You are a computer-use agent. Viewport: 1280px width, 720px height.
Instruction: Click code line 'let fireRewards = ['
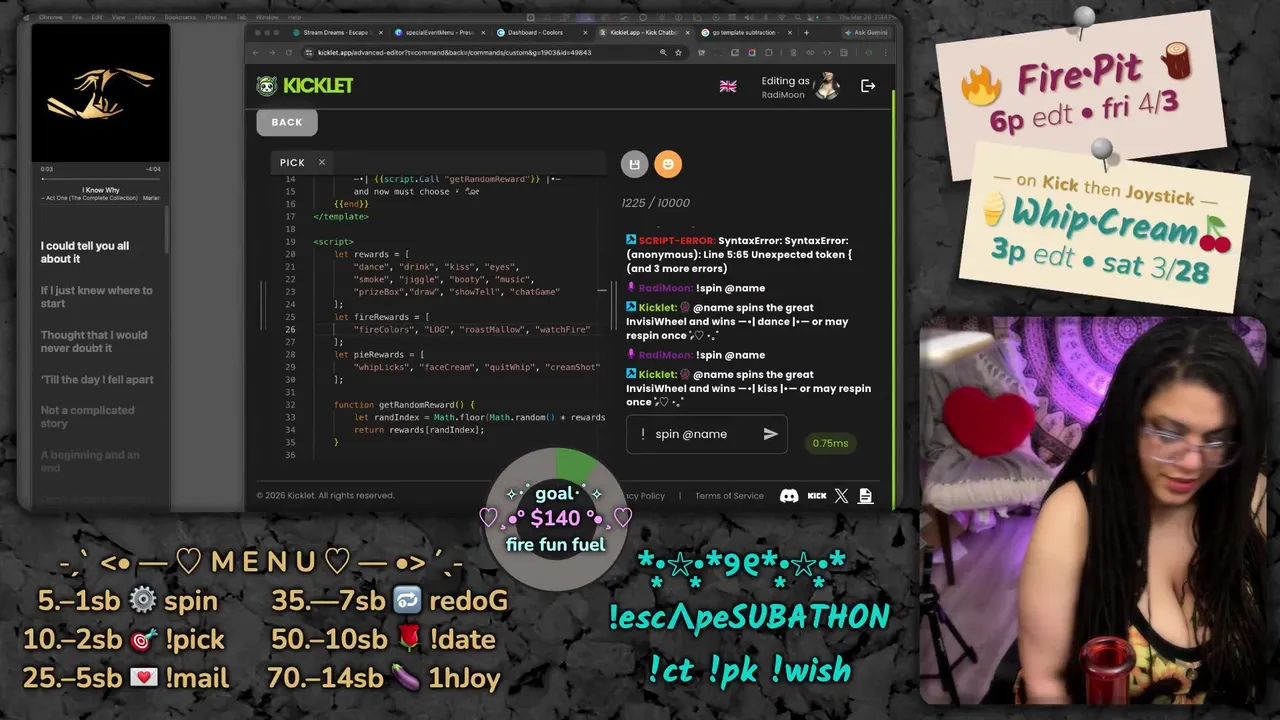tap(381, 317)
